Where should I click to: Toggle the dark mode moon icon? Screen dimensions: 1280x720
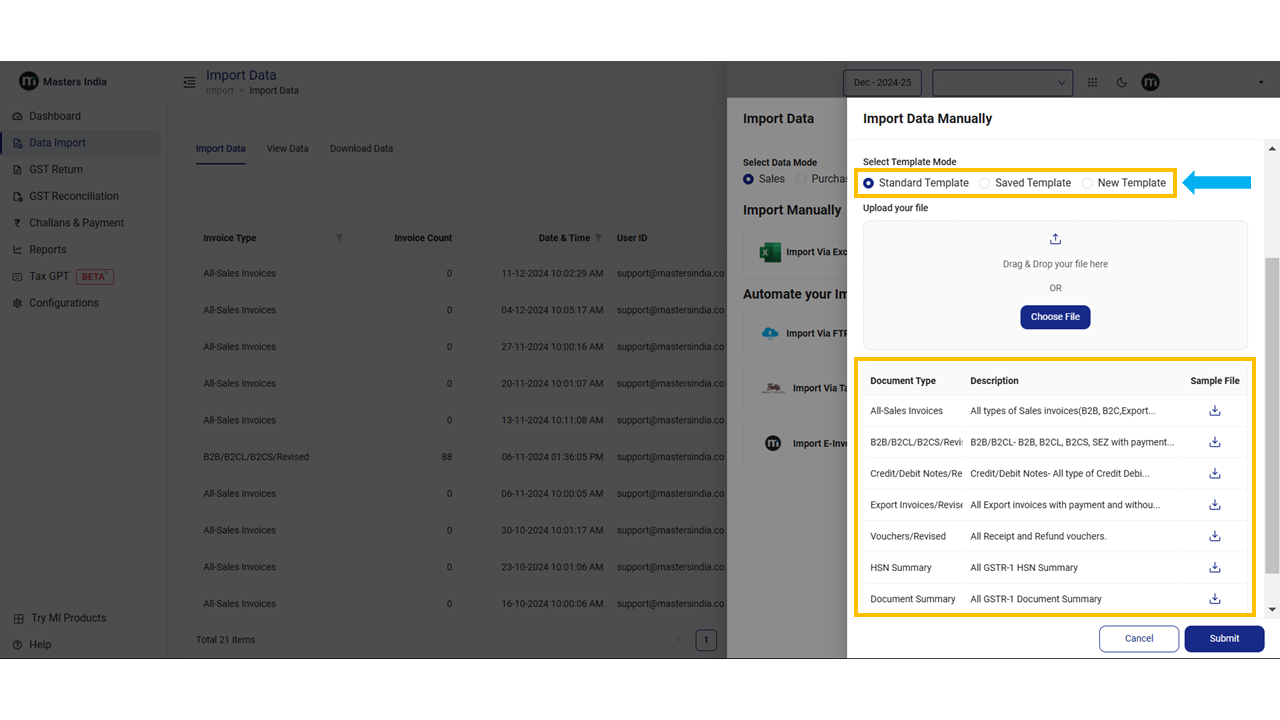[1121, 83]
